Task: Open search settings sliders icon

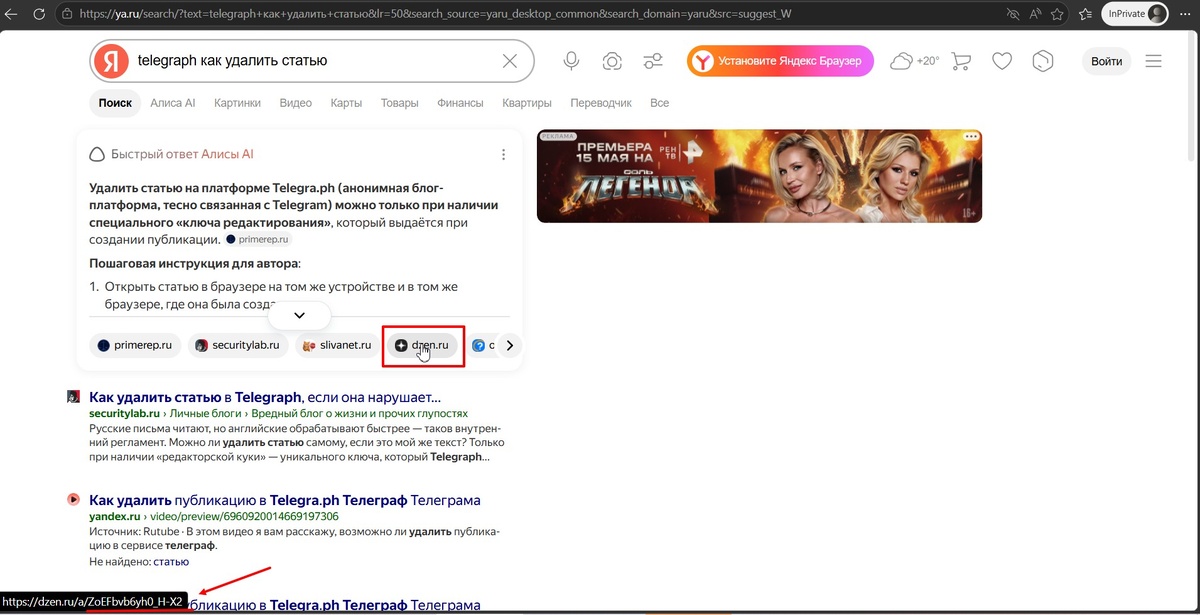Action: (x=653, y=61)
